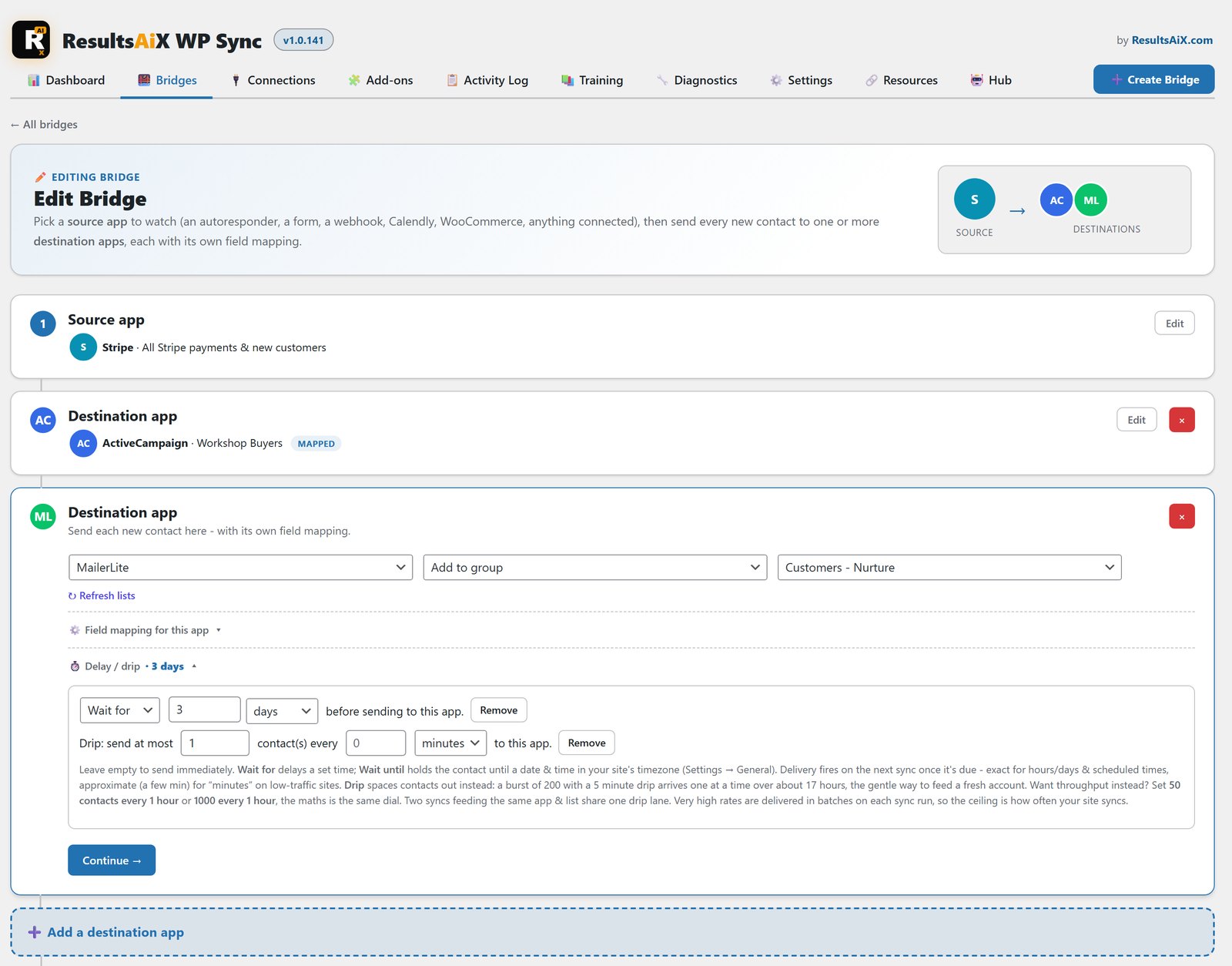The height and width of the screenshot is (966, 1232).
Task: Open the Hub tab
Action: coord(991,80)
